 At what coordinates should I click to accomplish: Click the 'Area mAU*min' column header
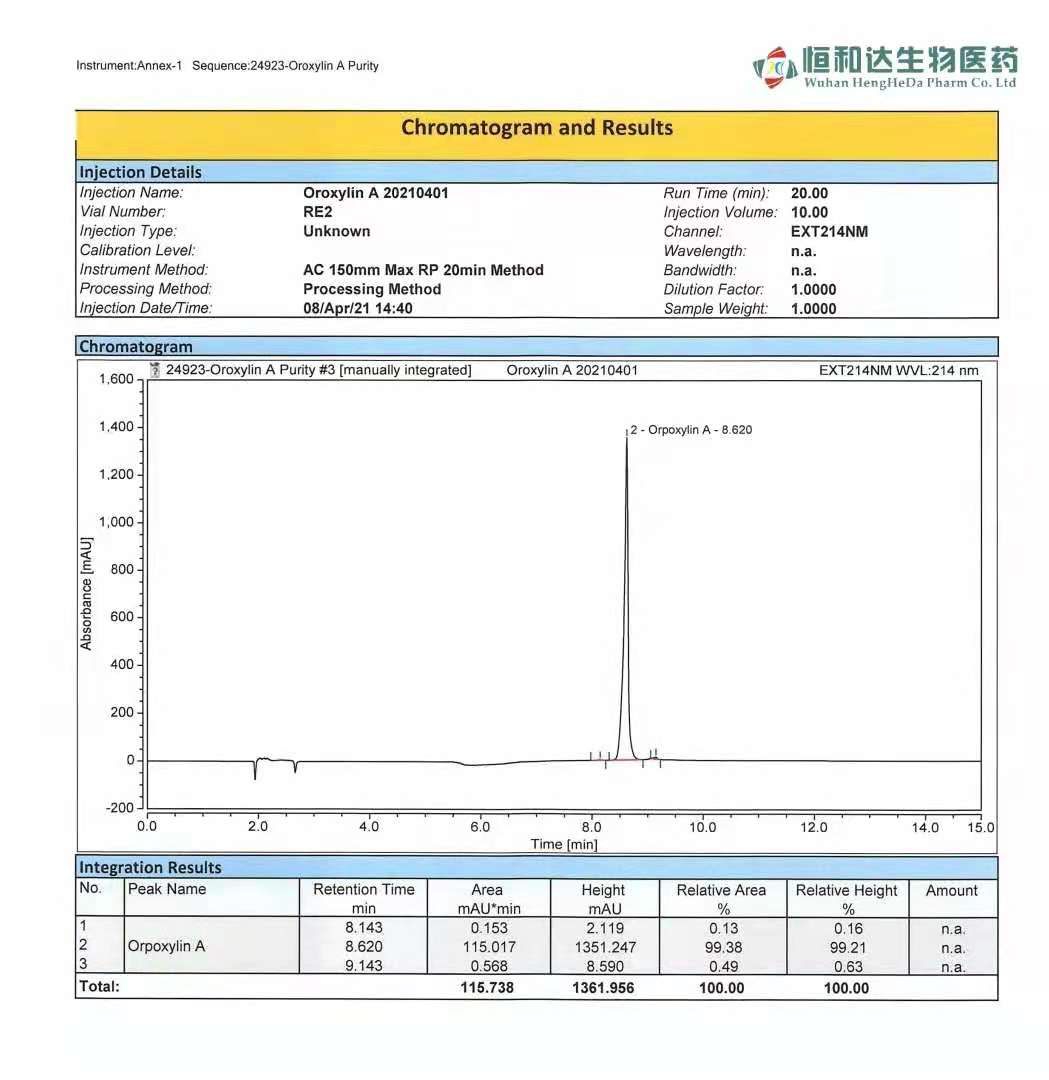tap(489, 898)
